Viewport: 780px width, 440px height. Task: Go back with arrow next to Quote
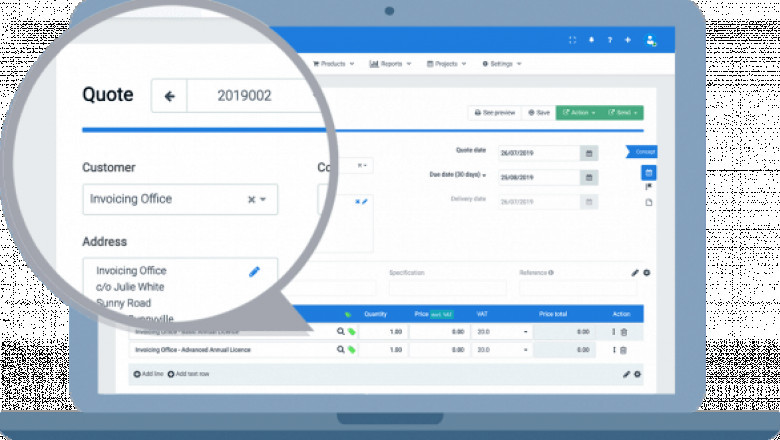[x=169, y=95]
